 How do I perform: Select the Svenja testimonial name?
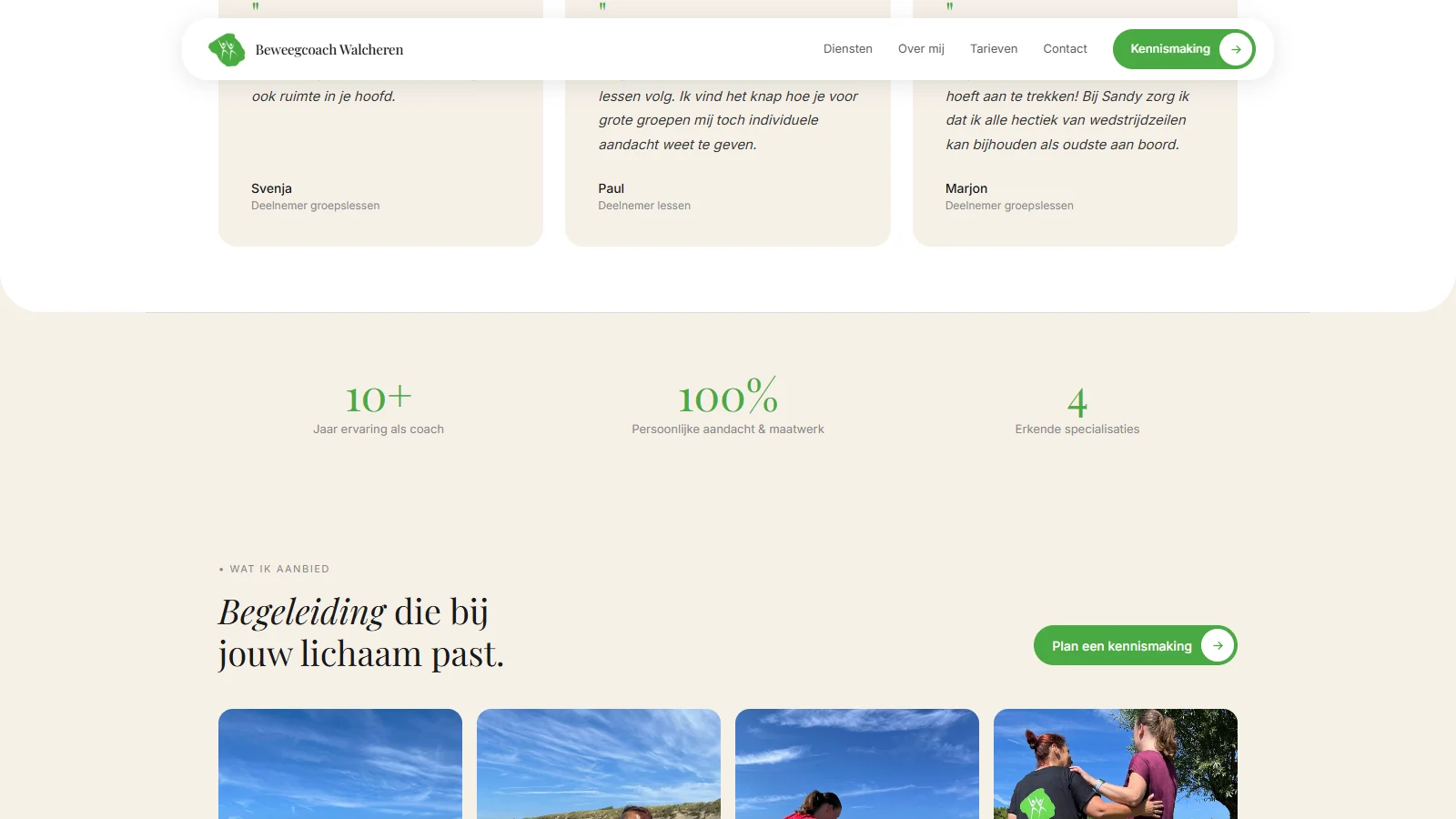(271, 188)
